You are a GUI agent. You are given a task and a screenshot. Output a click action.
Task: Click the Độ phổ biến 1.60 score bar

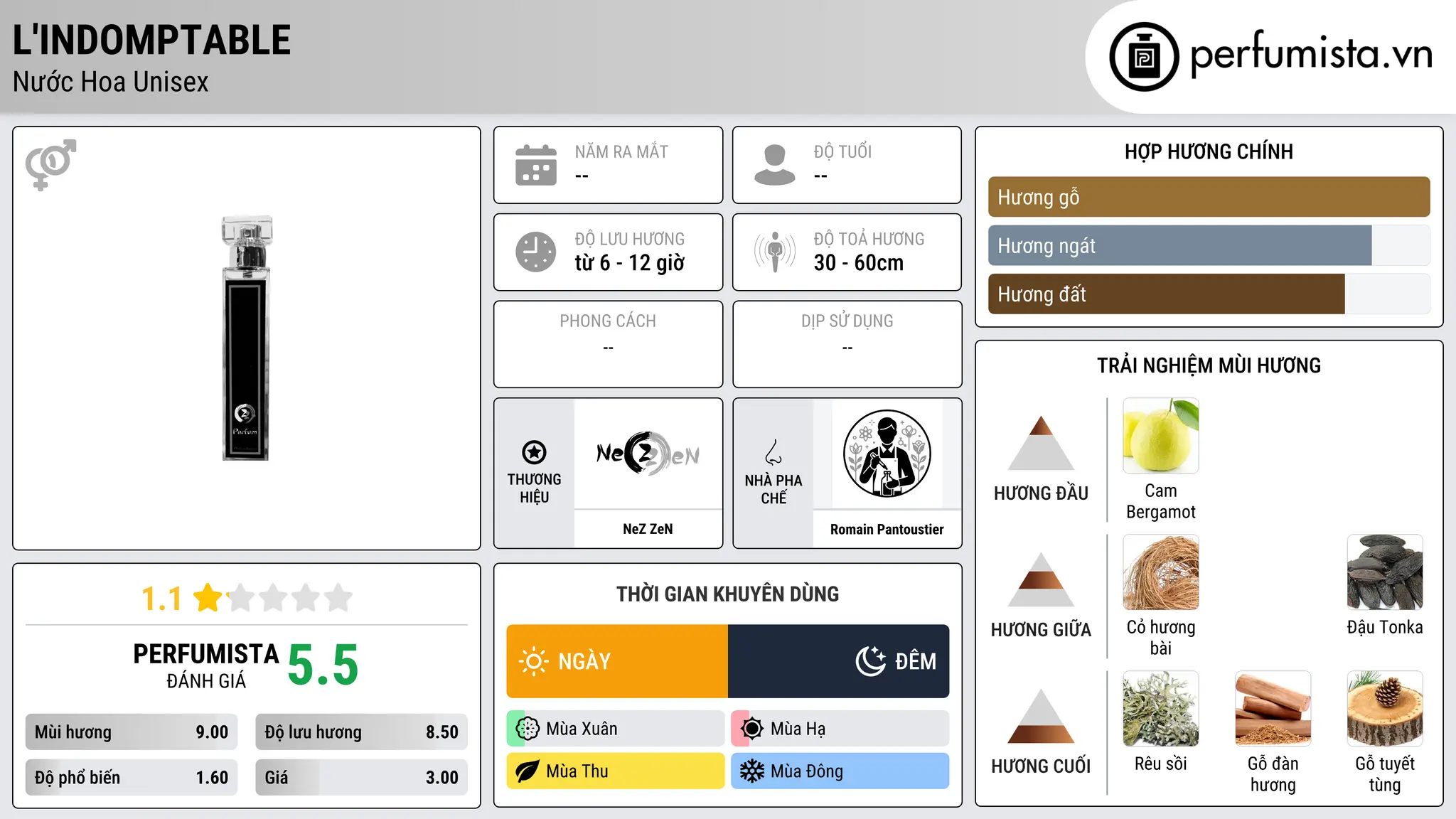(132, 777)
